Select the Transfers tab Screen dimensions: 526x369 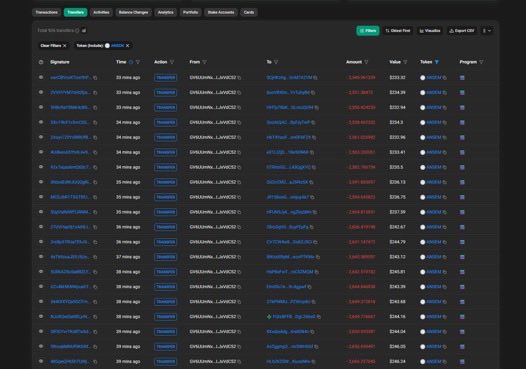click(x=75, y=12)
